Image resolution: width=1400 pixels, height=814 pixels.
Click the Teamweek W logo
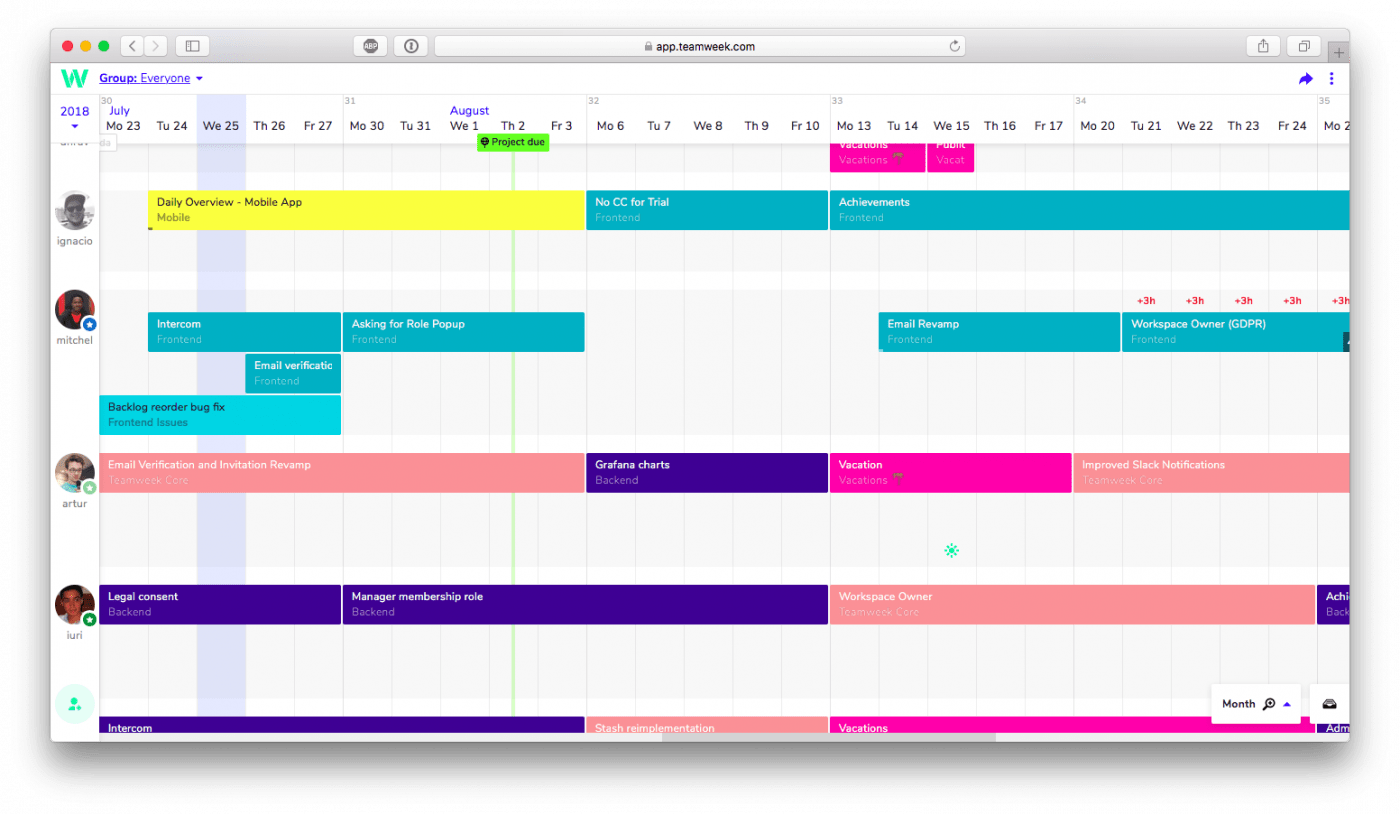74,78
